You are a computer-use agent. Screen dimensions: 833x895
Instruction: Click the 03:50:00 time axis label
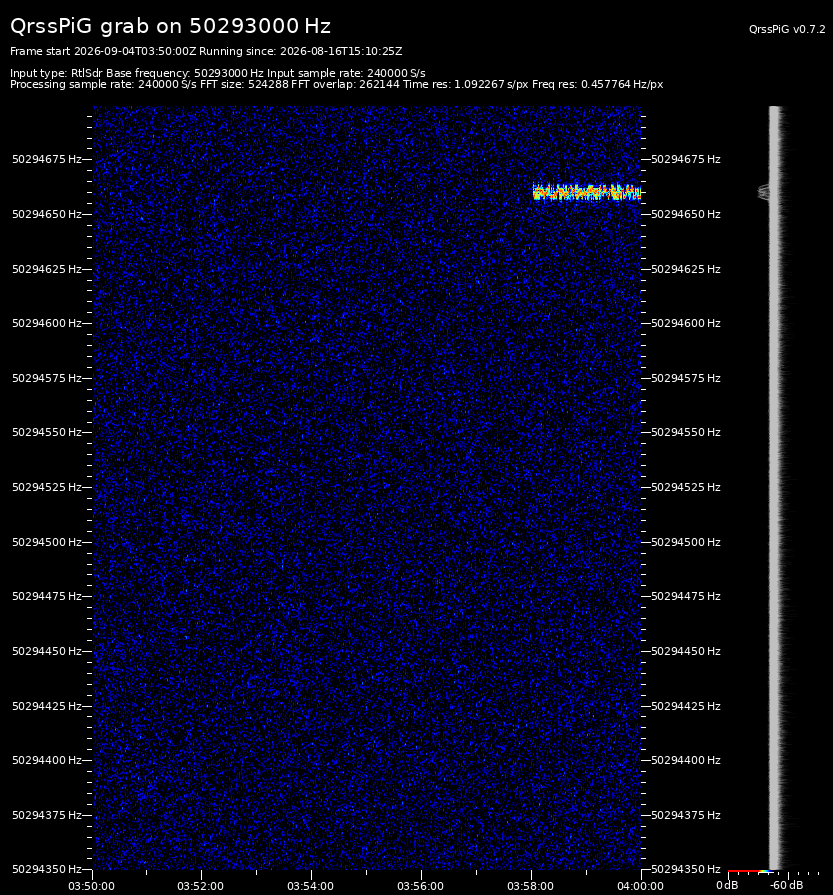click(91, 886)
